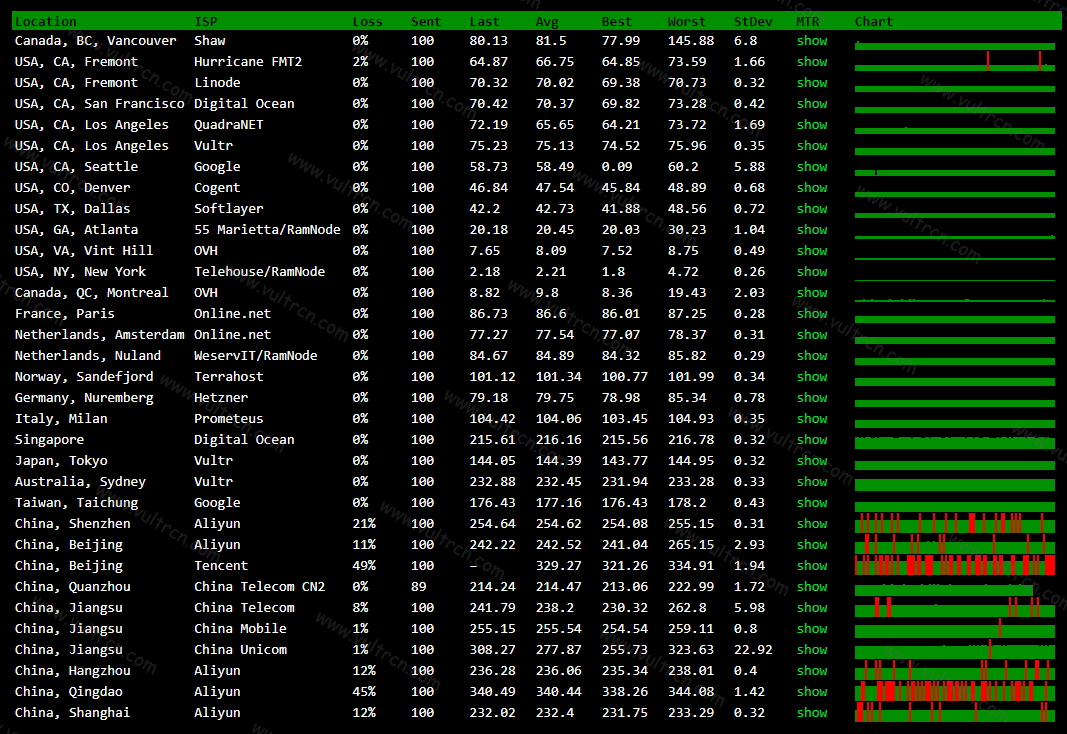The height and width of the screenshot is (734, 1067).
Task: Click show link in China, Qingdao row
Action: [x=812, y=692]
